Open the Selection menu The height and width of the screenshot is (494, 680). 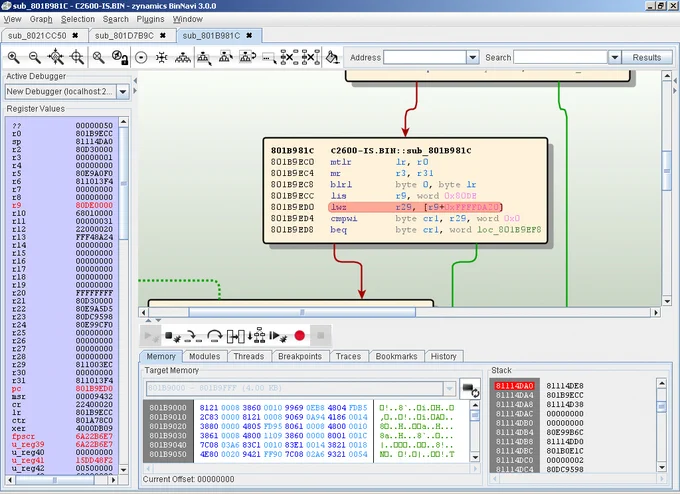[78, 19]
